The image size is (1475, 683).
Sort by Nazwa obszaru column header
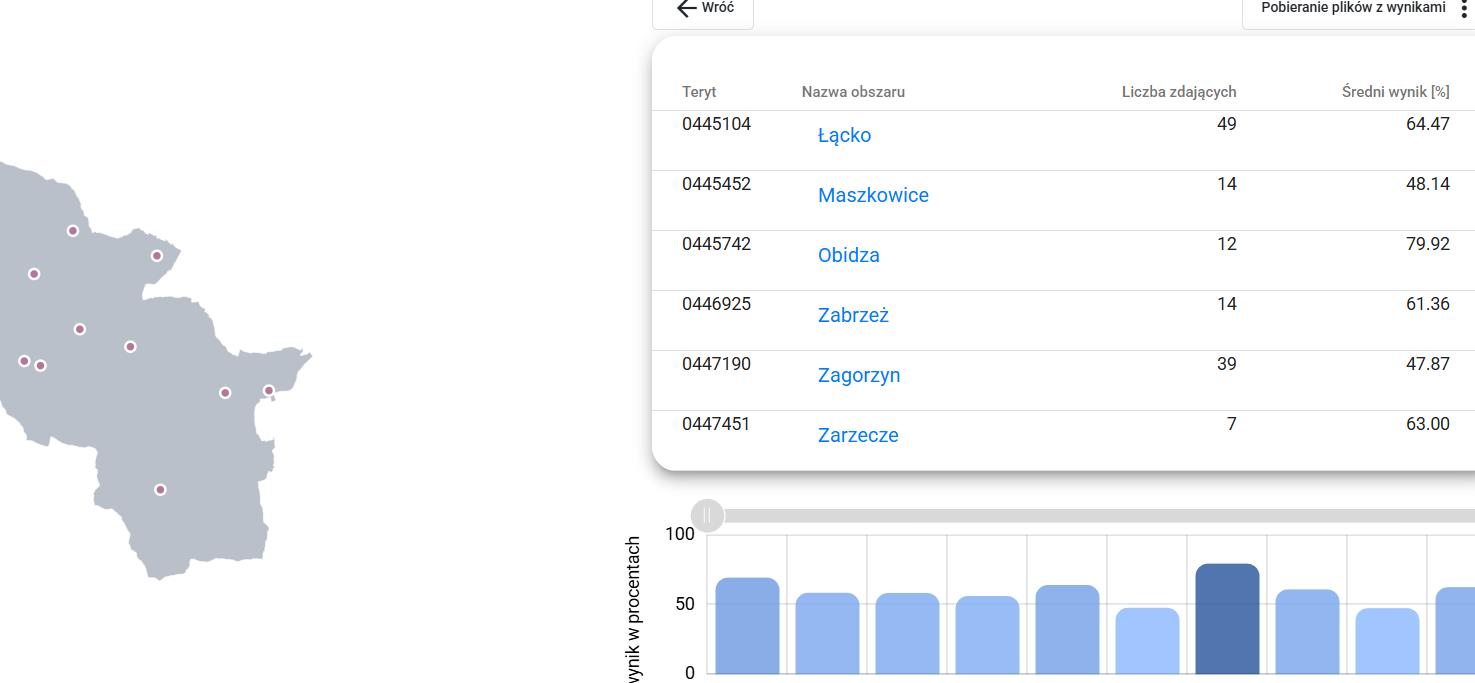(853, 92)
